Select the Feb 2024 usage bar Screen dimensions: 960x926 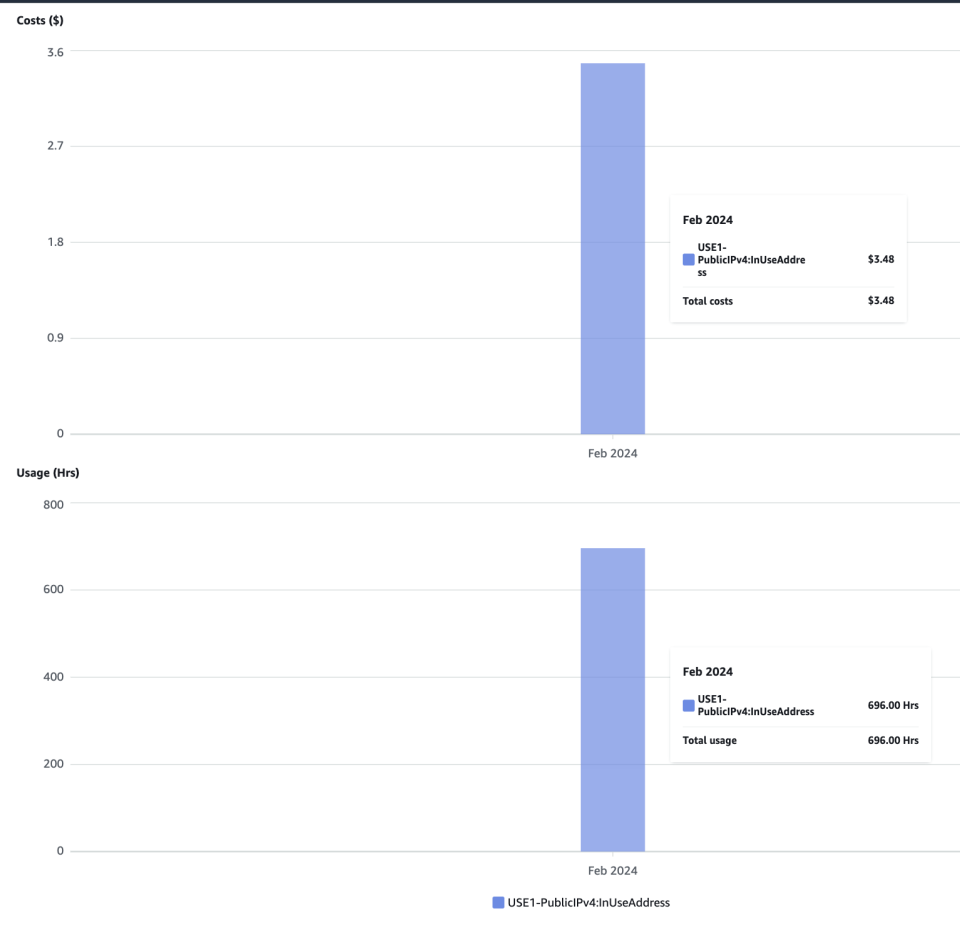click(612, 700)
